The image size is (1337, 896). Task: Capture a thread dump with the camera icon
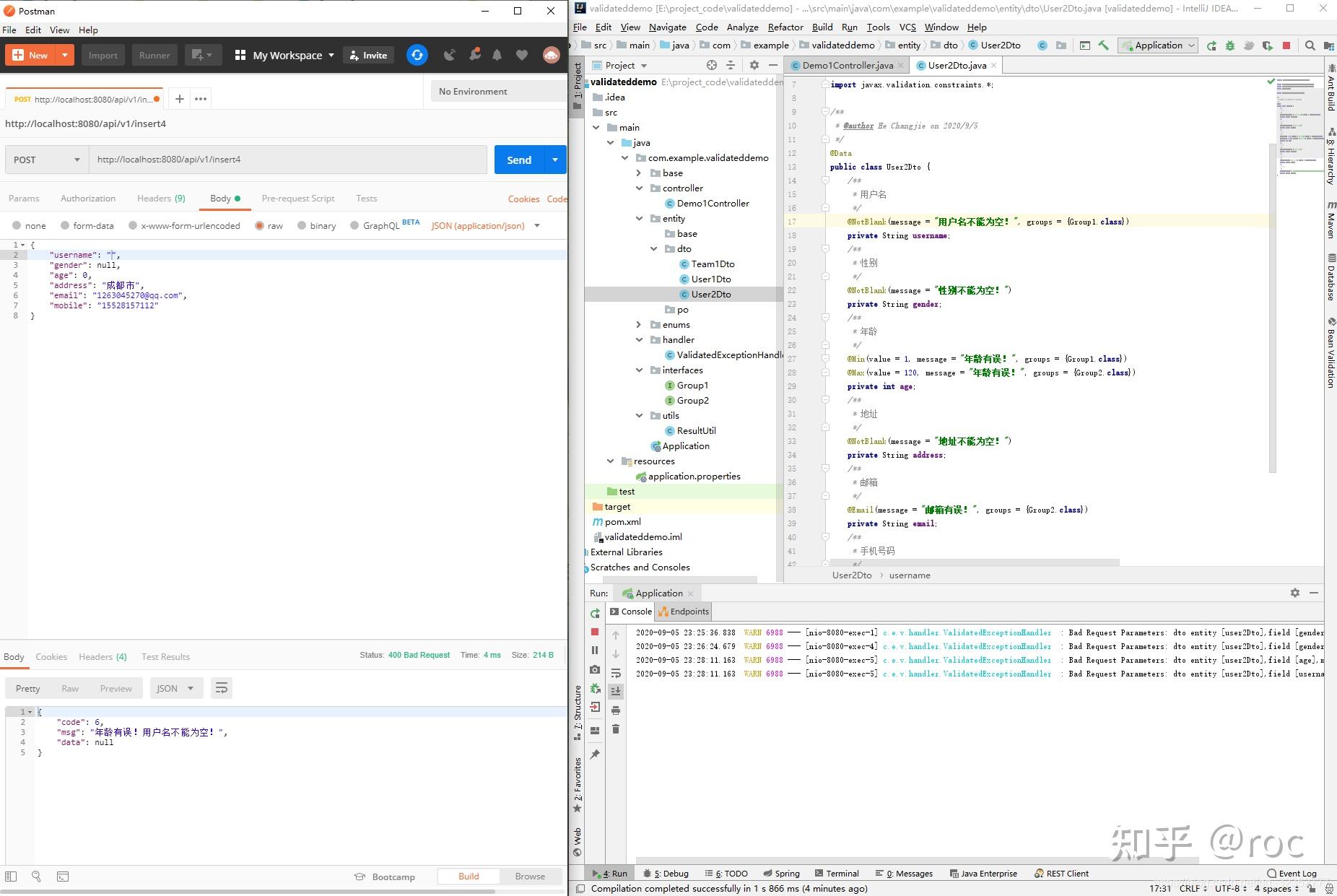pyautogui.click(x=595, y=669)
